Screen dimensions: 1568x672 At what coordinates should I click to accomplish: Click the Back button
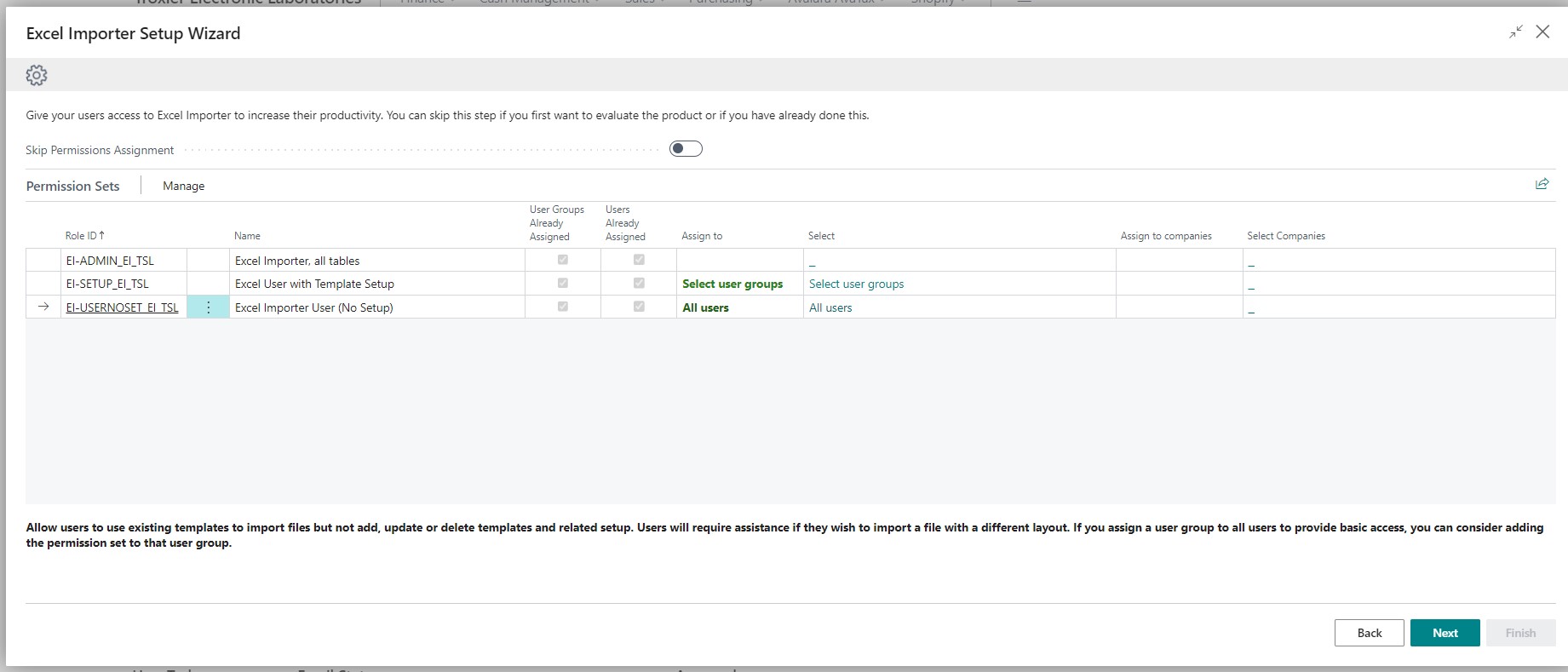[x=1369, y=633]
